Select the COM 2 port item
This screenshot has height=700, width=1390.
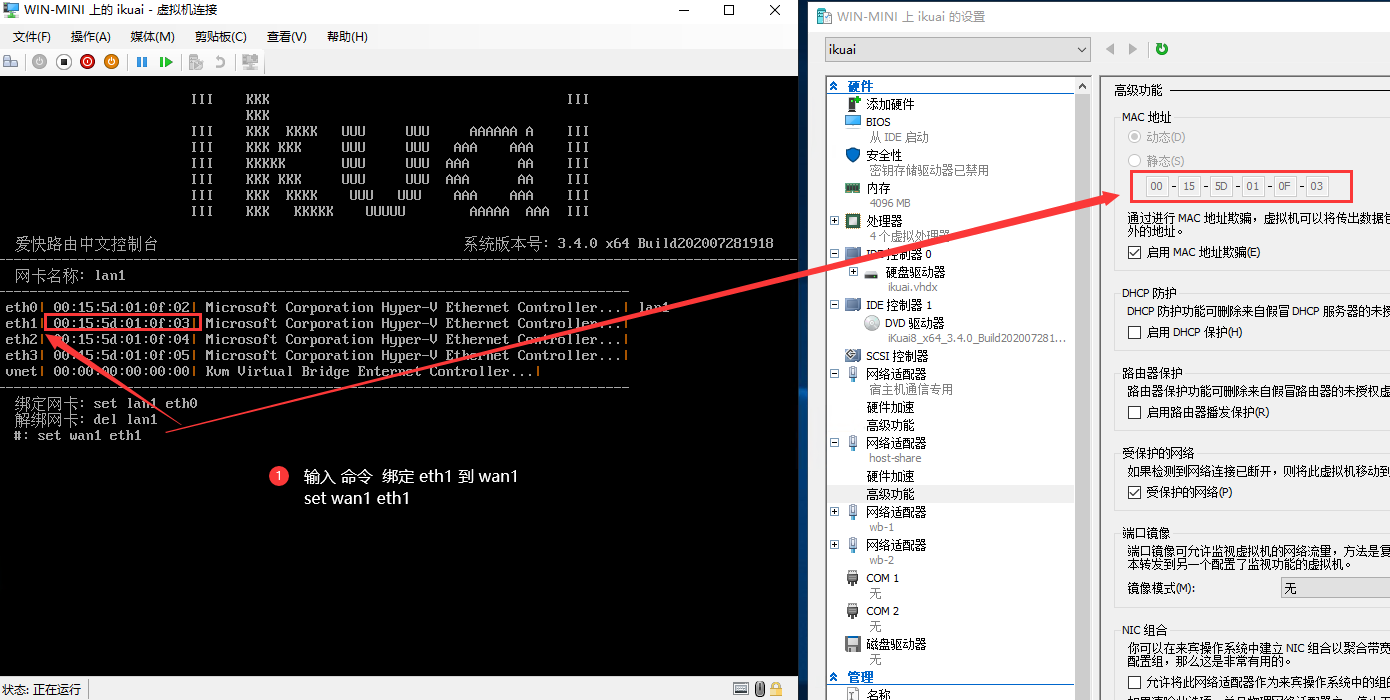tap(882, 611)
